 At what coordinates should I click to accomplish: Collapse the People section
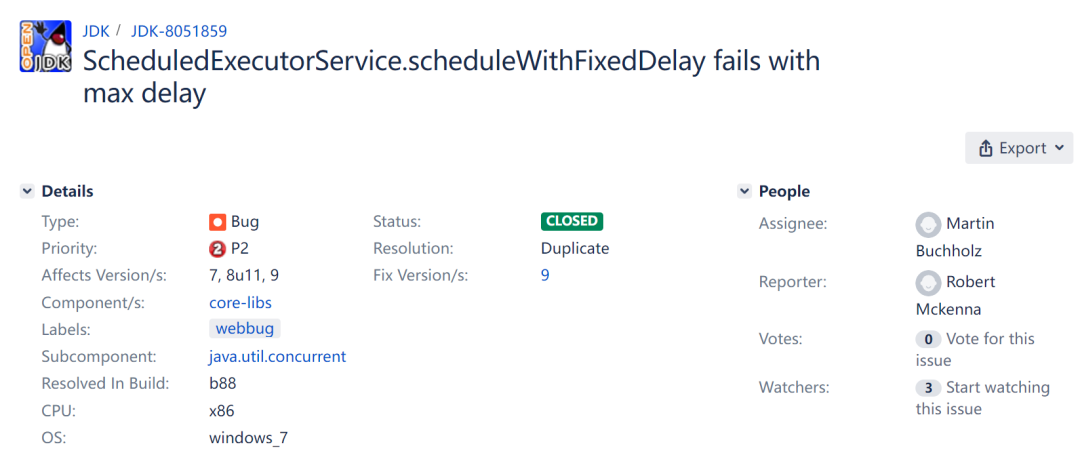[x=744, y=191]
